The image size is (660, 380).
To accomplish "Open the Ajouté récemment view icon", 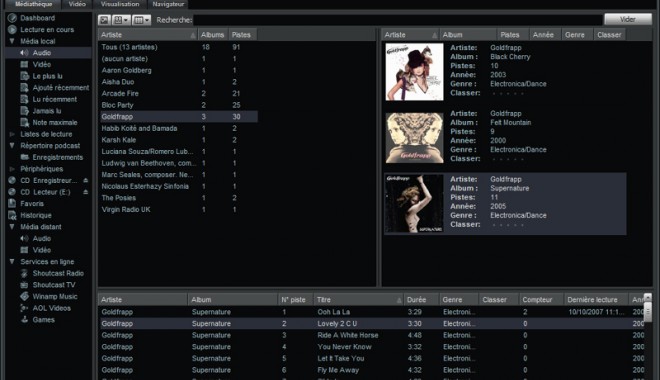I will (24, 88).
